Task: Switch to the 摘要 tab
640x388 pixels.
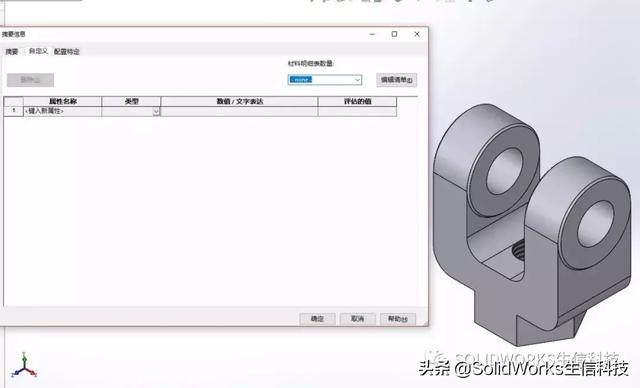Action: [x=12, y=51]
